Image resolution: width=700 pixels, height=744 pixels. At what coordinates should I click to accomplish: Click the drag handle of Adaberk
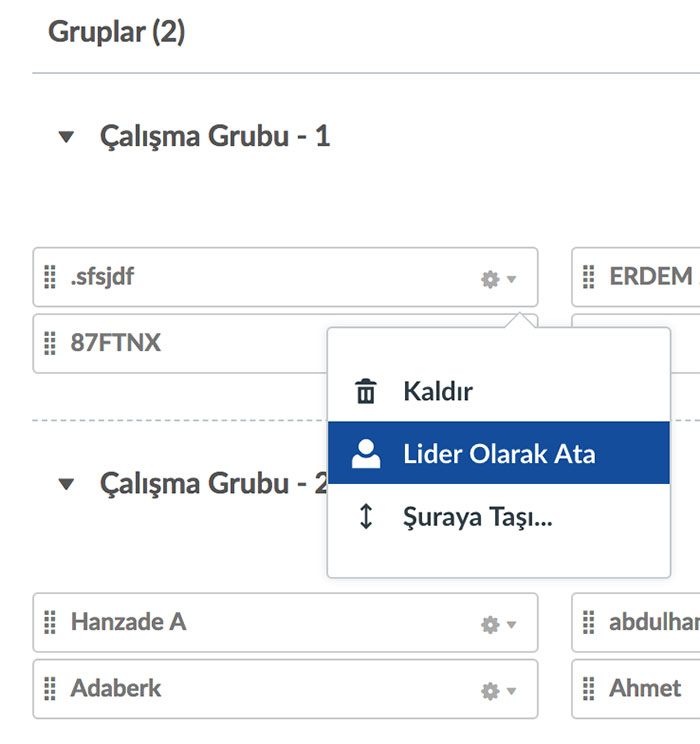point(50,688)
